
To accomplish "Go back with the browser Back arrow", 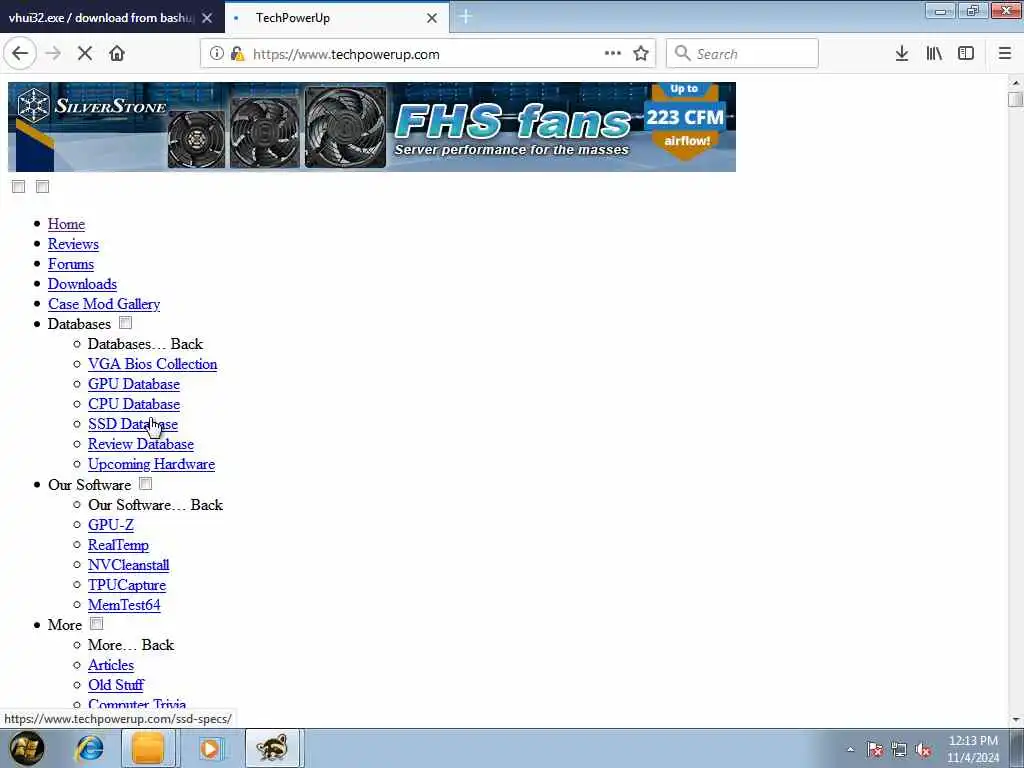I will coord(20,54).
